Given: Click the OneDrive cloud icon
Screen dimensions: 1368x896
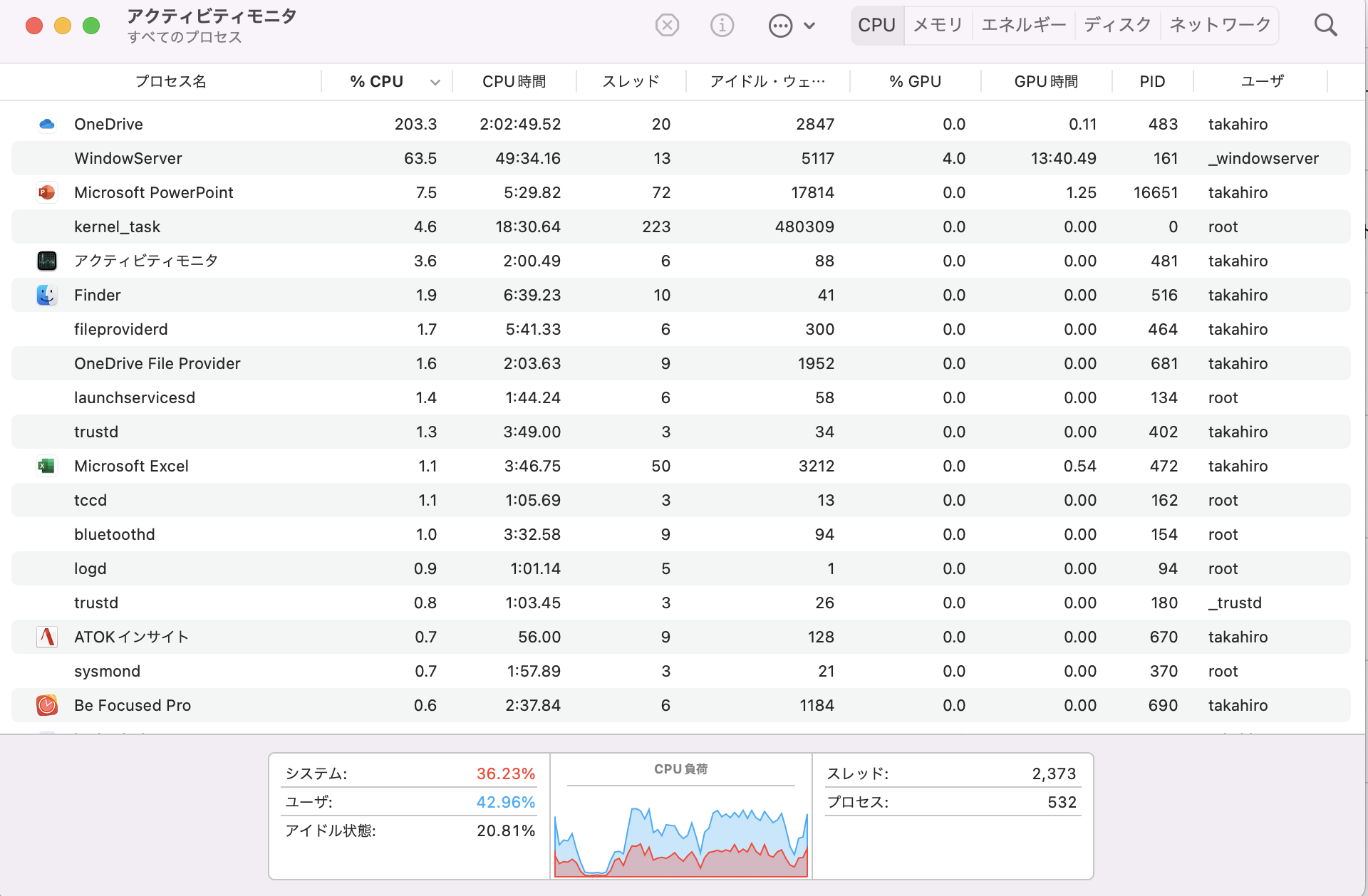Looking at the screenshot, I should point(47,124).
